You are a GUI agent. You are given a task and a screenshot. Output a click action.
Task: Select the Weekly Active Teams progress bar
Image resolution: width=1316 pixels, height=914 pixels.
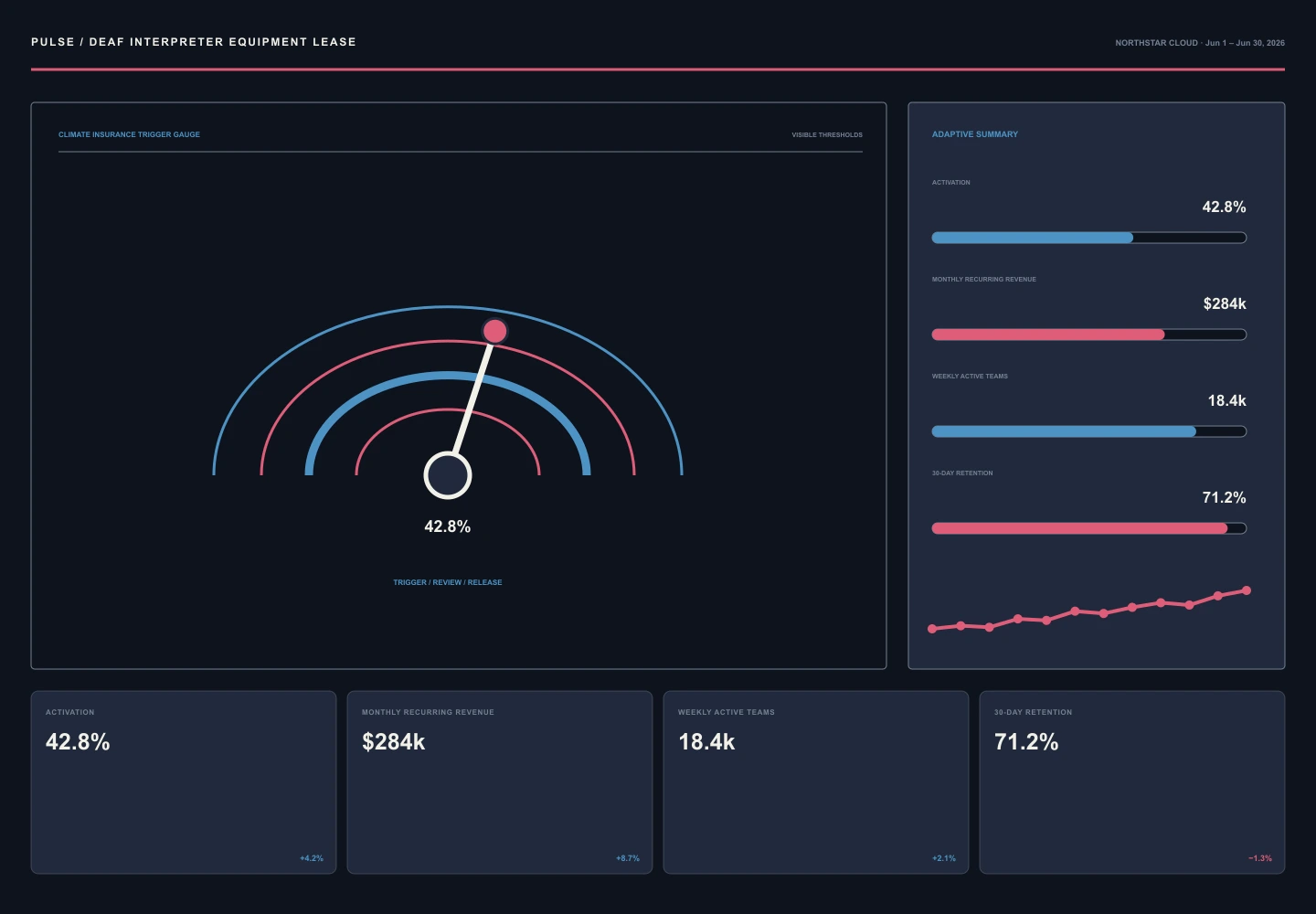click(1088, 431)
